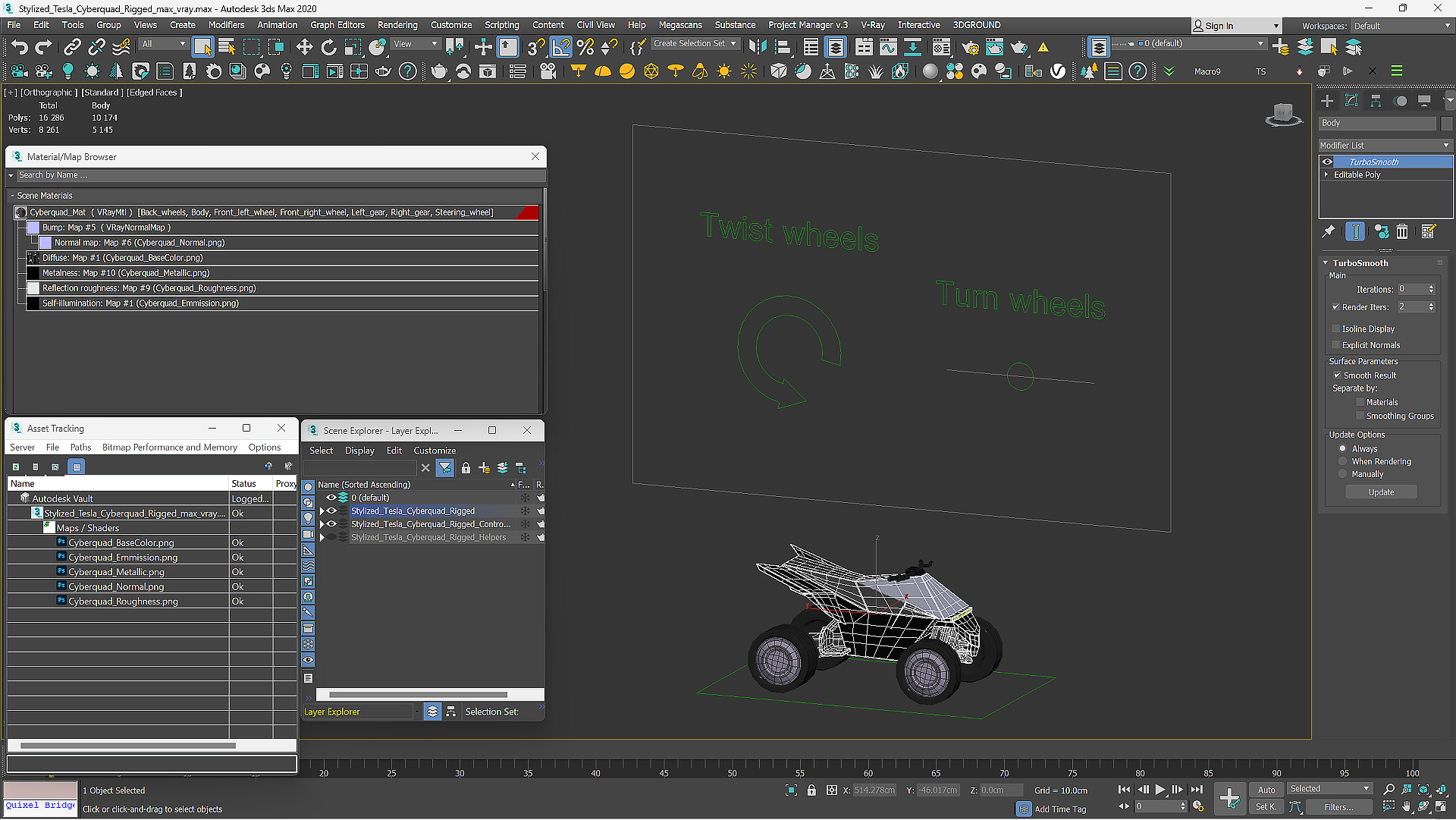Click the Render Production teapot icon

point(1019,47)
